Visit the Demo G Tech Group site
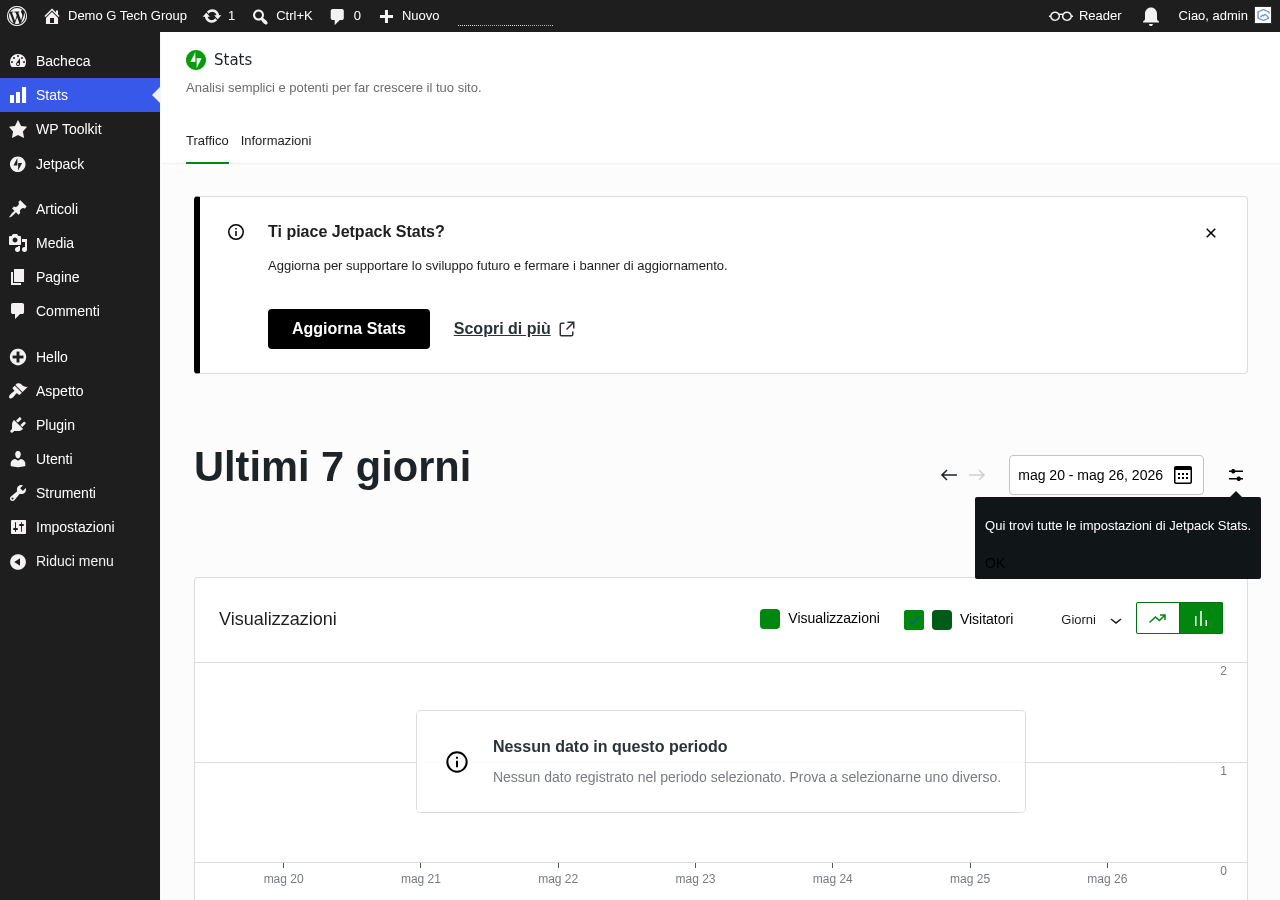Viewport: 1280px width, 900px height. [115, 16]
